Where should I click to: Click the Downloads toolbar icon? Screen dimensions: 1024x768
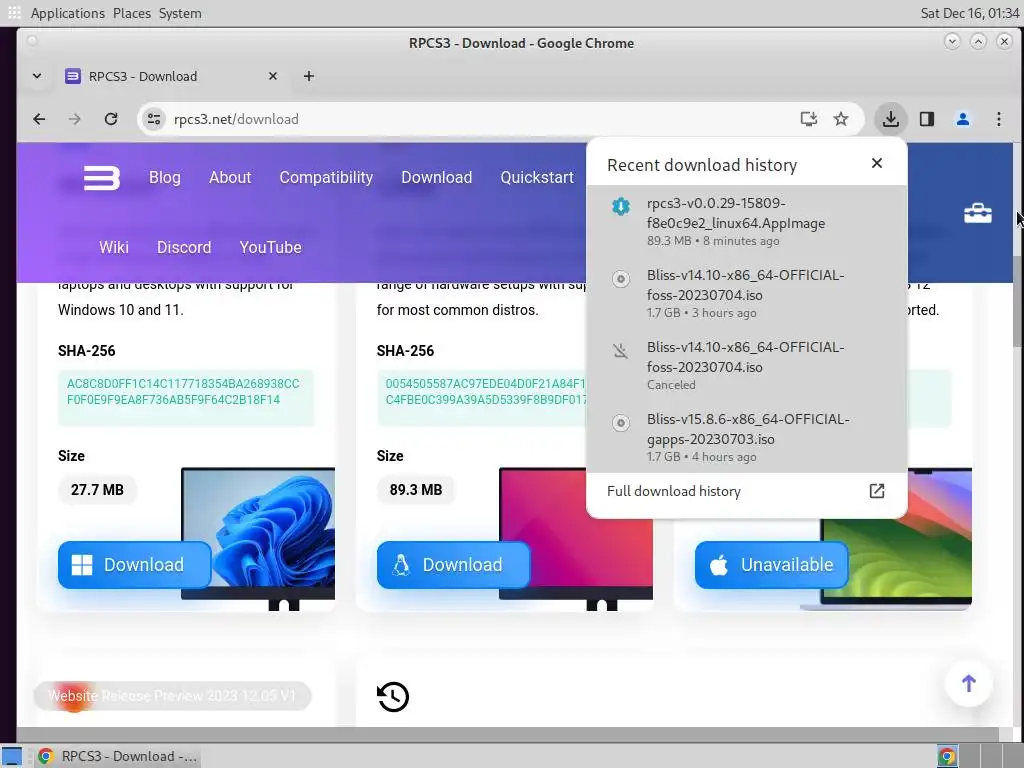(891, 119)
